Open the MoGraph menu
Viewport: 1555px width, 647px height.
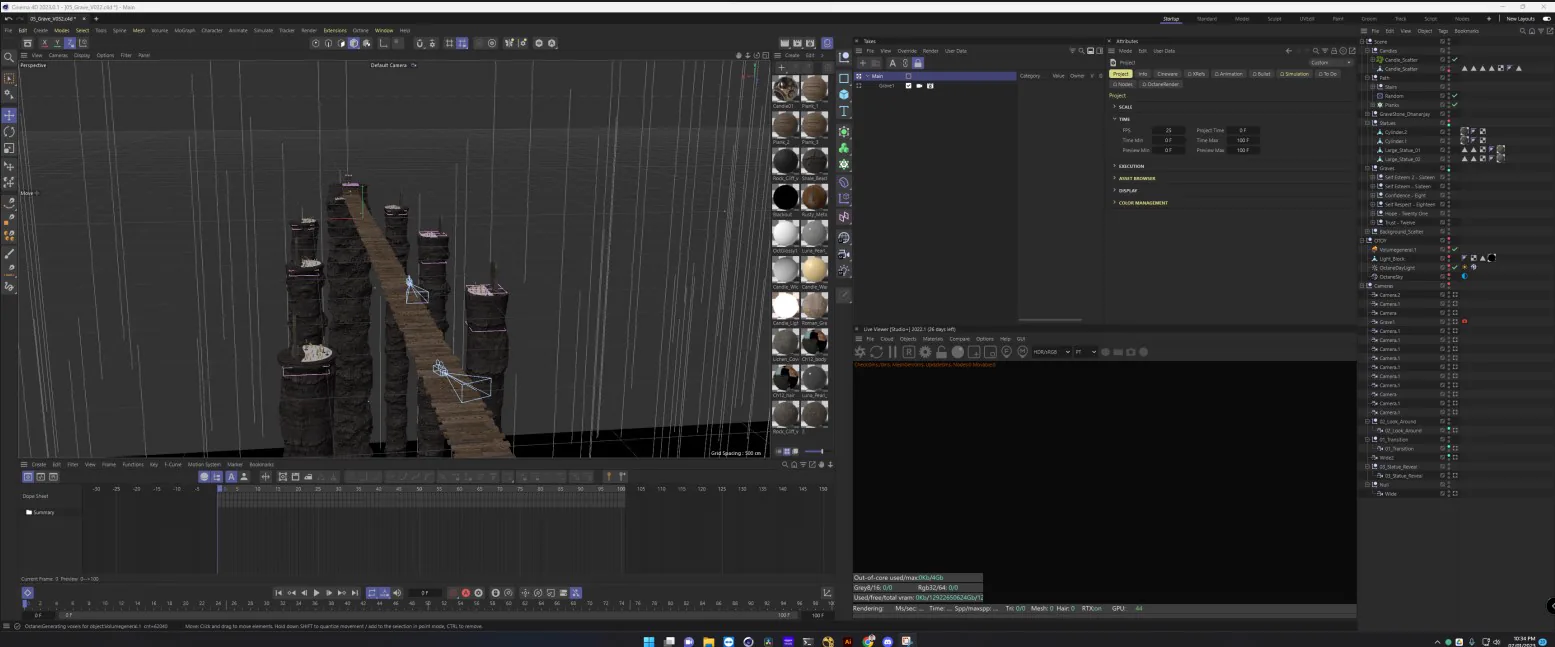[185, 30]
